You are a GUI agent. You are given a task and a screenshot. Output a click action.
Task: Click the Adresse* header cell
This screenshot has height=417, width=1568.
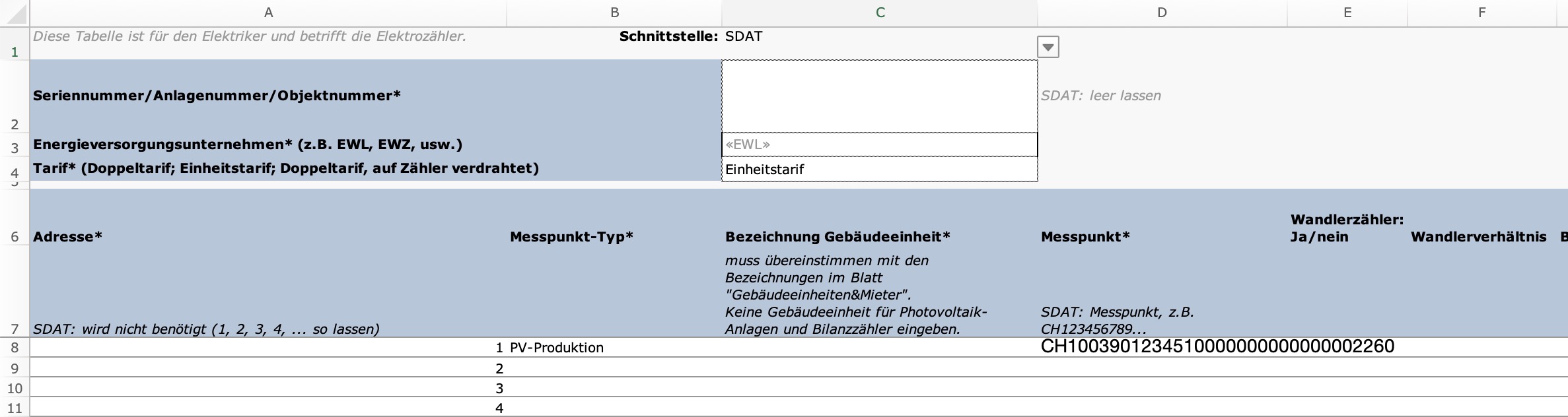pos(268,237)
